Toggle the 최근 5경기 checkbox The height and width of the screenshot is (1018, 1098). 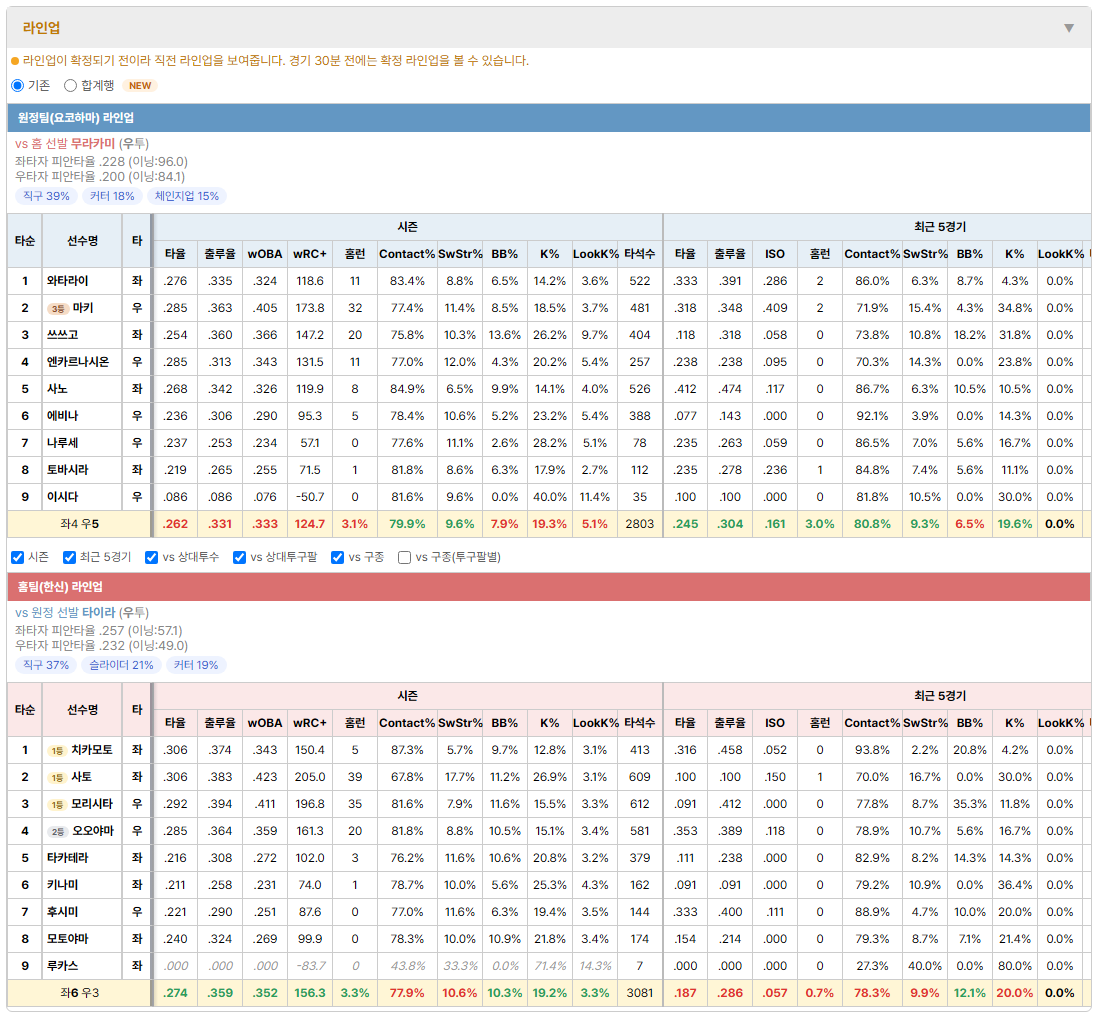69,557
